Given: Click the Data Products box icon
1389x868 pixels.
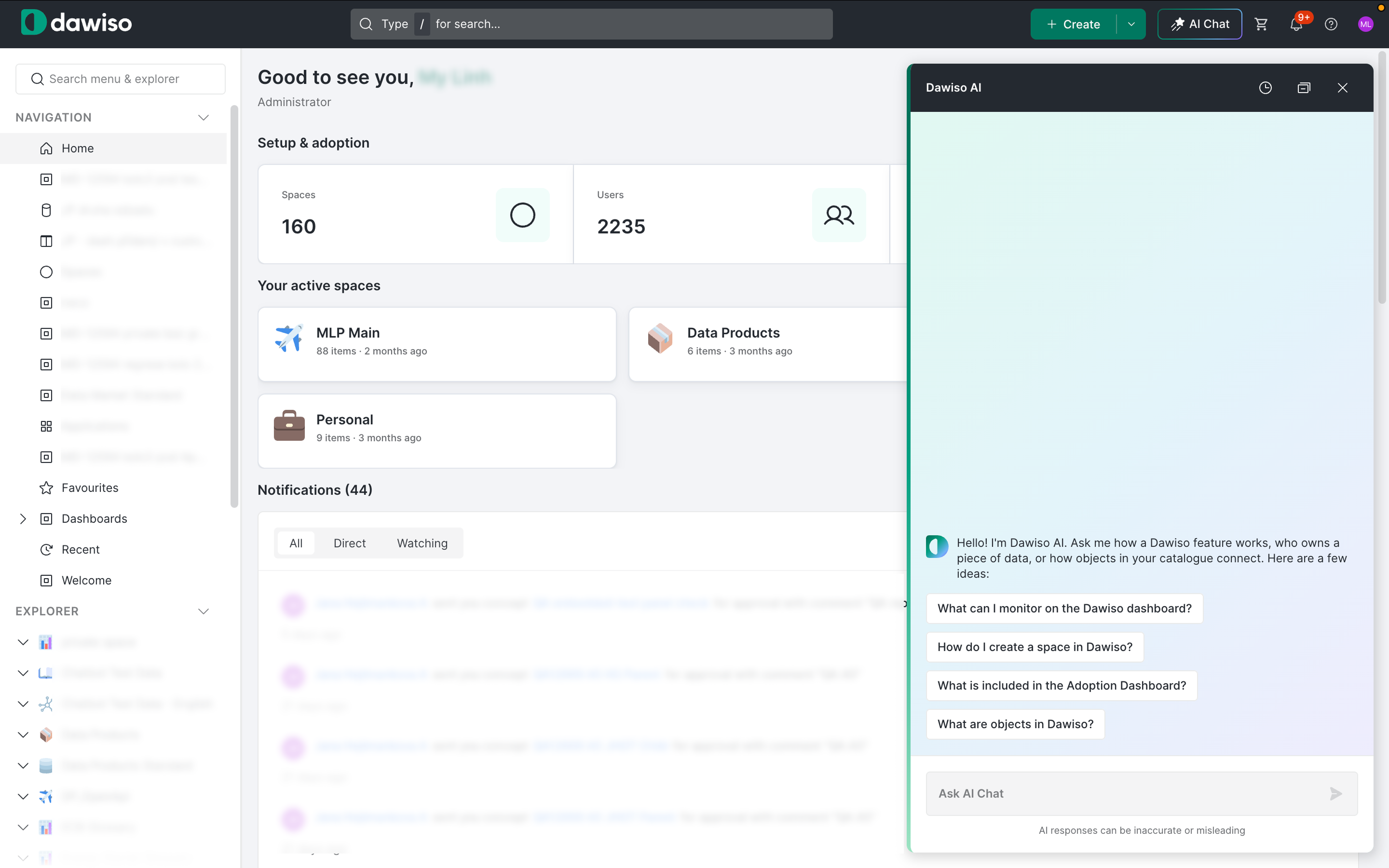Looking at the screenshot, I should pos(660,339).
